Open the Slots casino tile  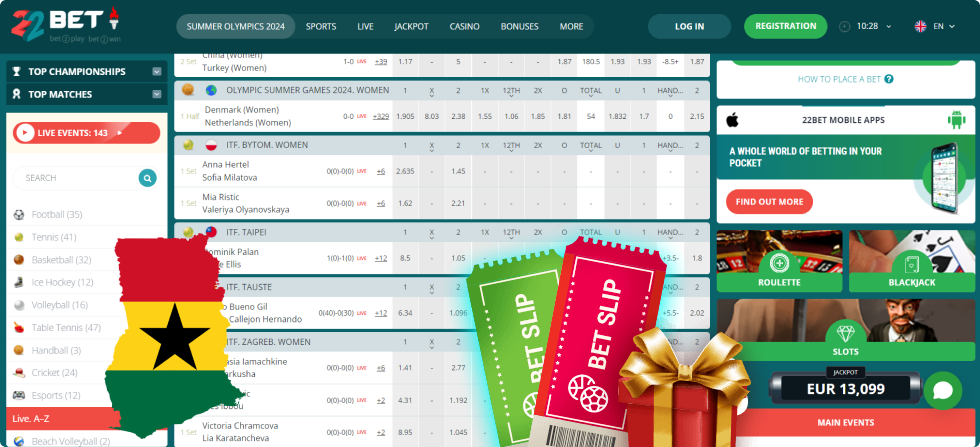[845, 330]
